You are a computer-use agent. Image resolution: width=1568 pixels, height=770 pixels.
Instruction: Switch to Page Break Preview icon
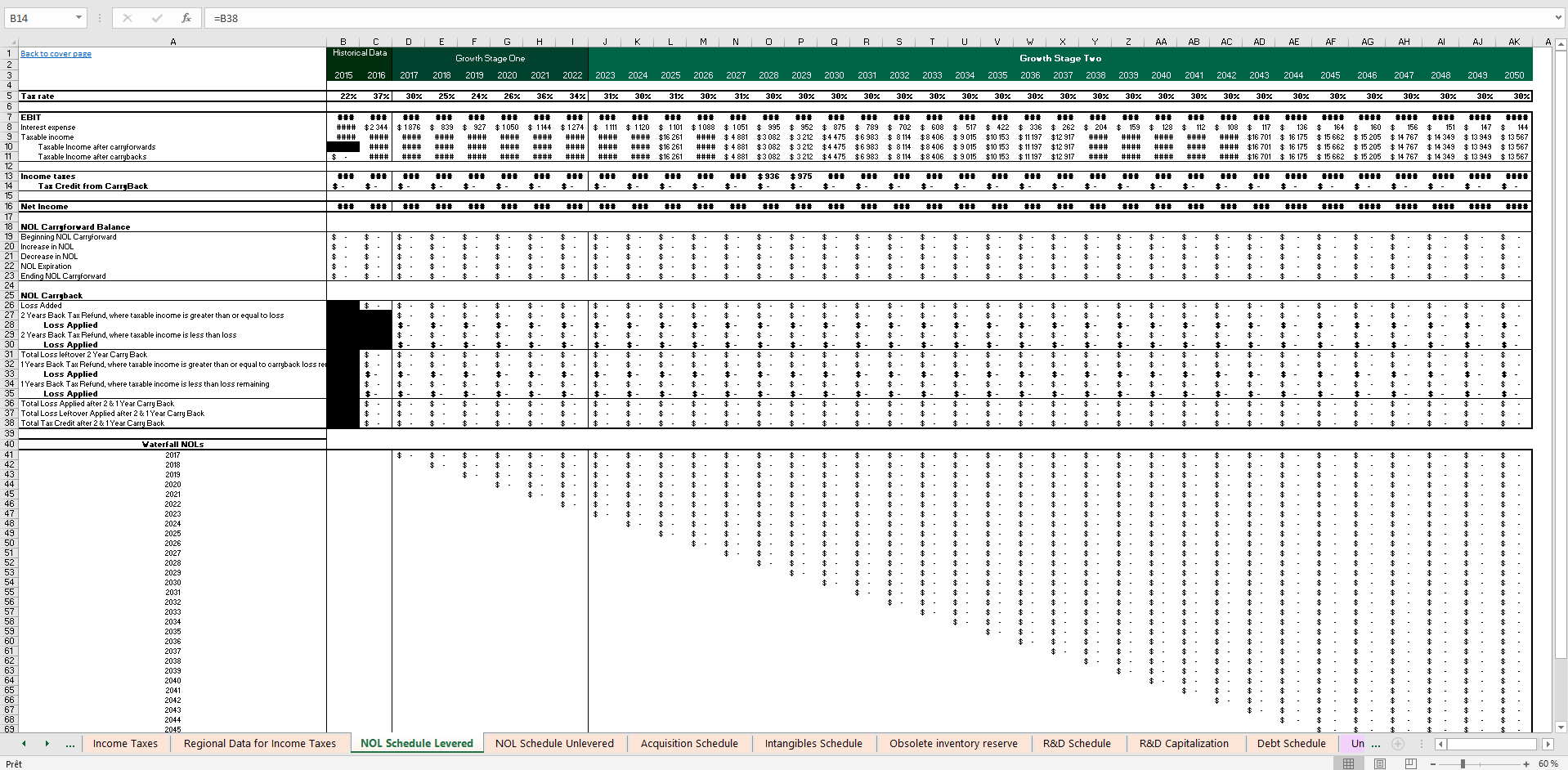(1410, 763)
